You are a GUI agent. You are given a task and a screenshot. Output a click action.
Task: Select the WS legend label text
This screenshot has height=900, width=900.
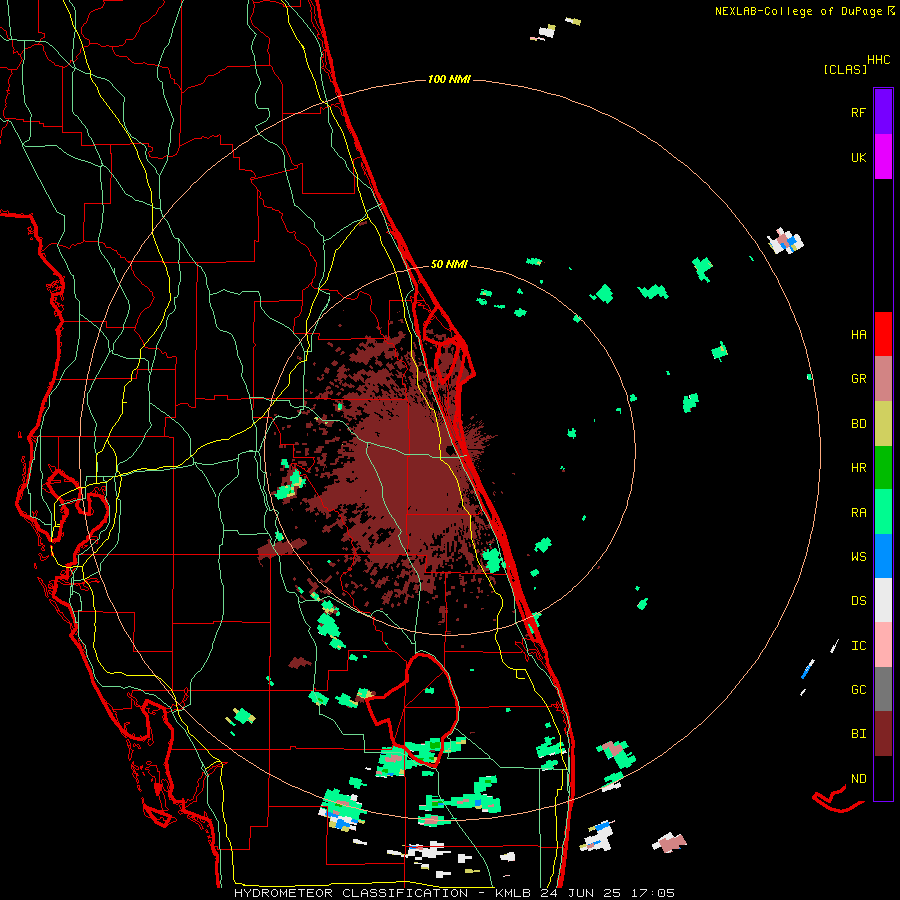(x=858, y=557)
